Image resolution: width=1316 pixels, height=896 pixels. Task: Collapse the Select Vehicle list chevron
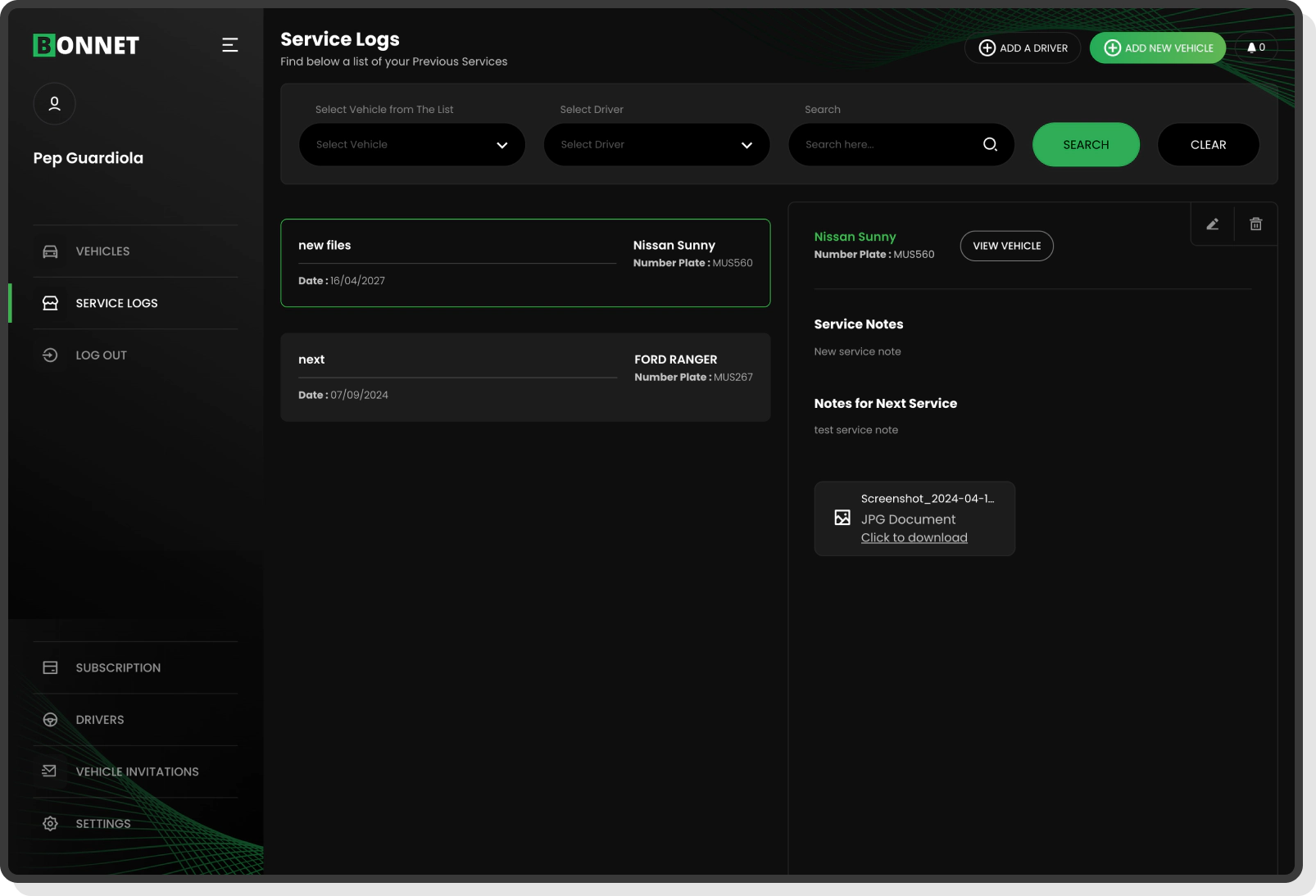[501, 144]
